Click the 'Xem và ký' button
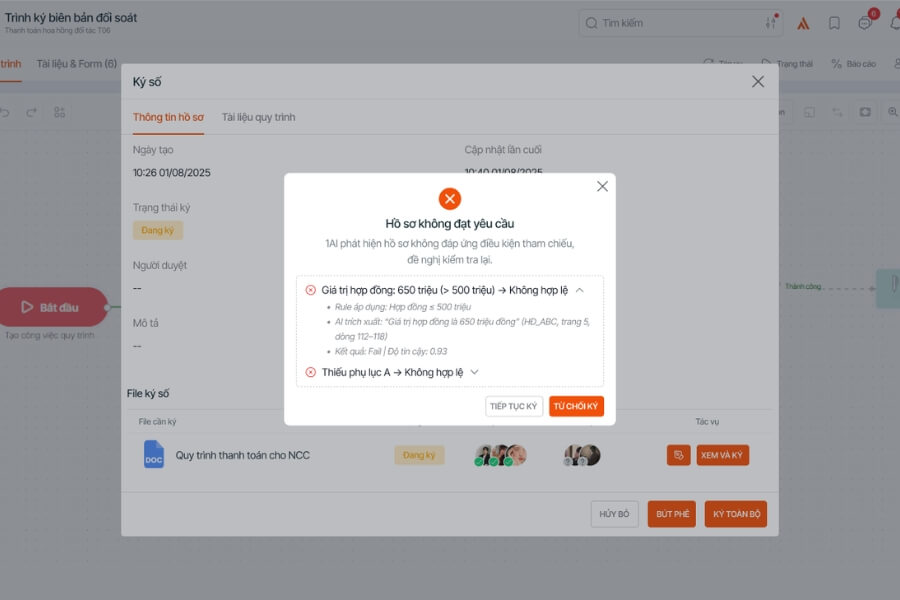The height and width of the screenshot is (600, 900). pyautogui.click(x=723, y=455)
